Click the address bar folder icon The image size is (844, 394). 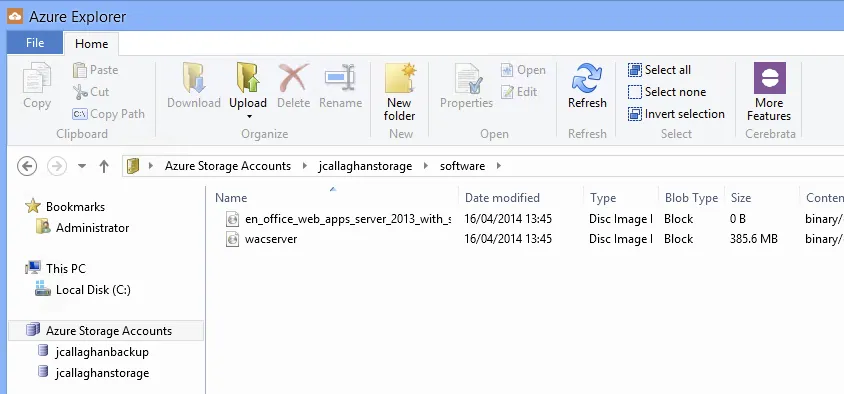133,166
